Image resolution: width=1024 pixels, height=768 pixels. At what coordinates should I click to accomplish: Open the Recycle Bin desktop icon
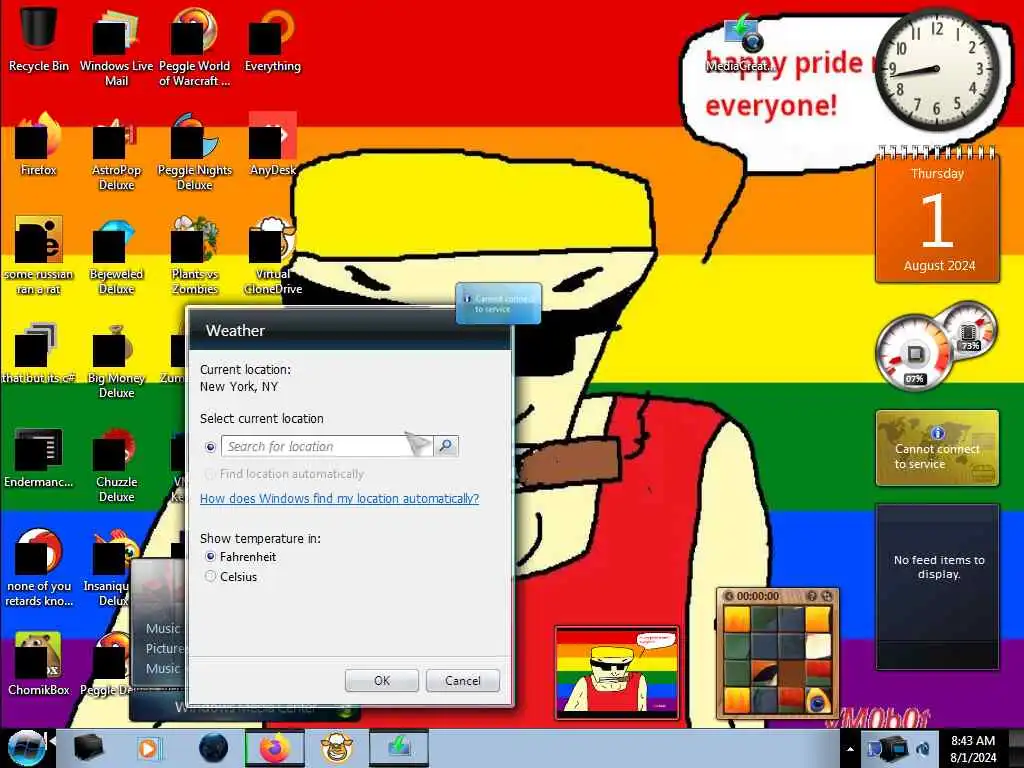pos(39,39)
